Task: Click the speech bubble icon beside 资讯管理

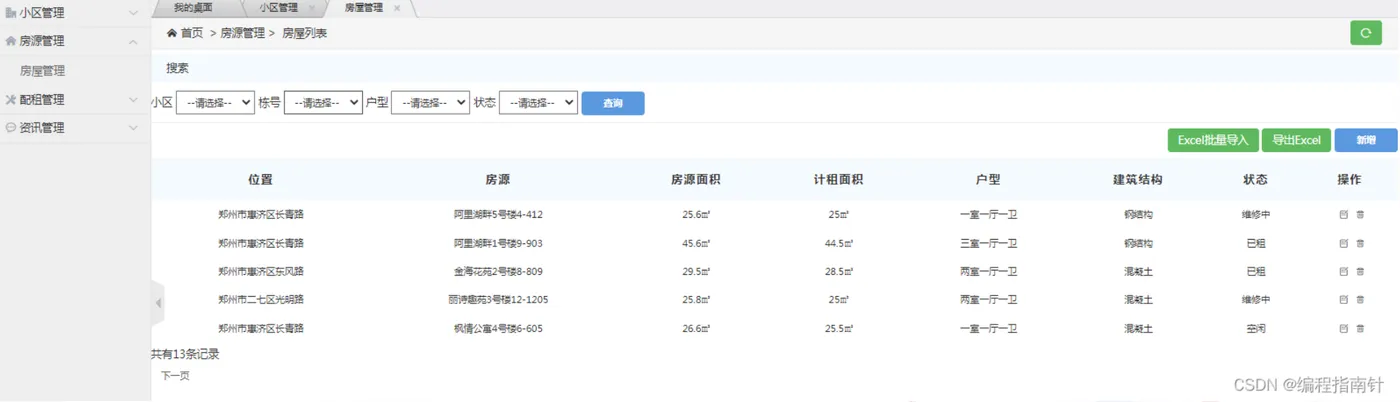Action: (11, 128)
